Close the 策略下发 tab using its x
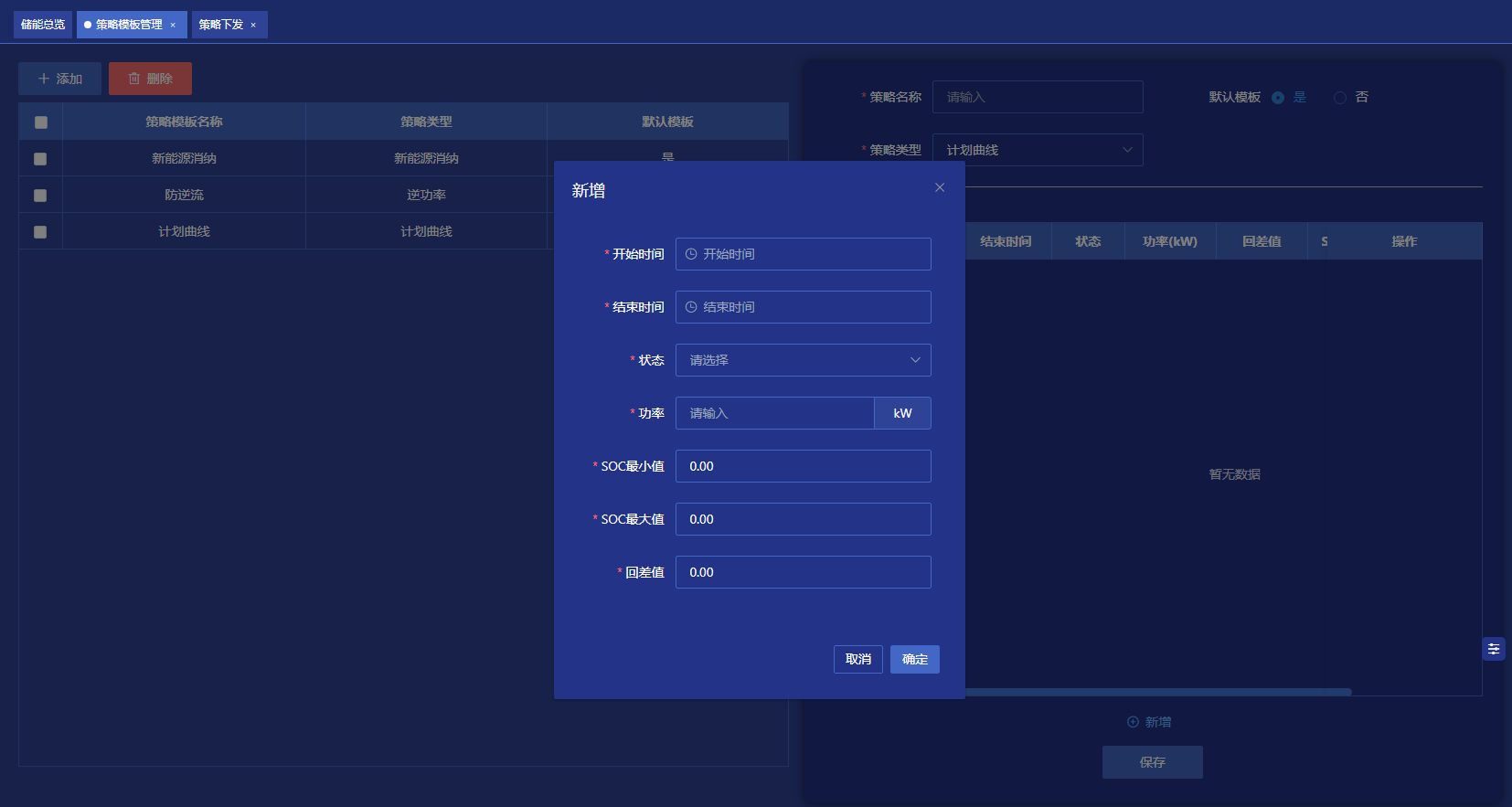Viewport: 1512px width, 807px height. click(x=253, y=26)
